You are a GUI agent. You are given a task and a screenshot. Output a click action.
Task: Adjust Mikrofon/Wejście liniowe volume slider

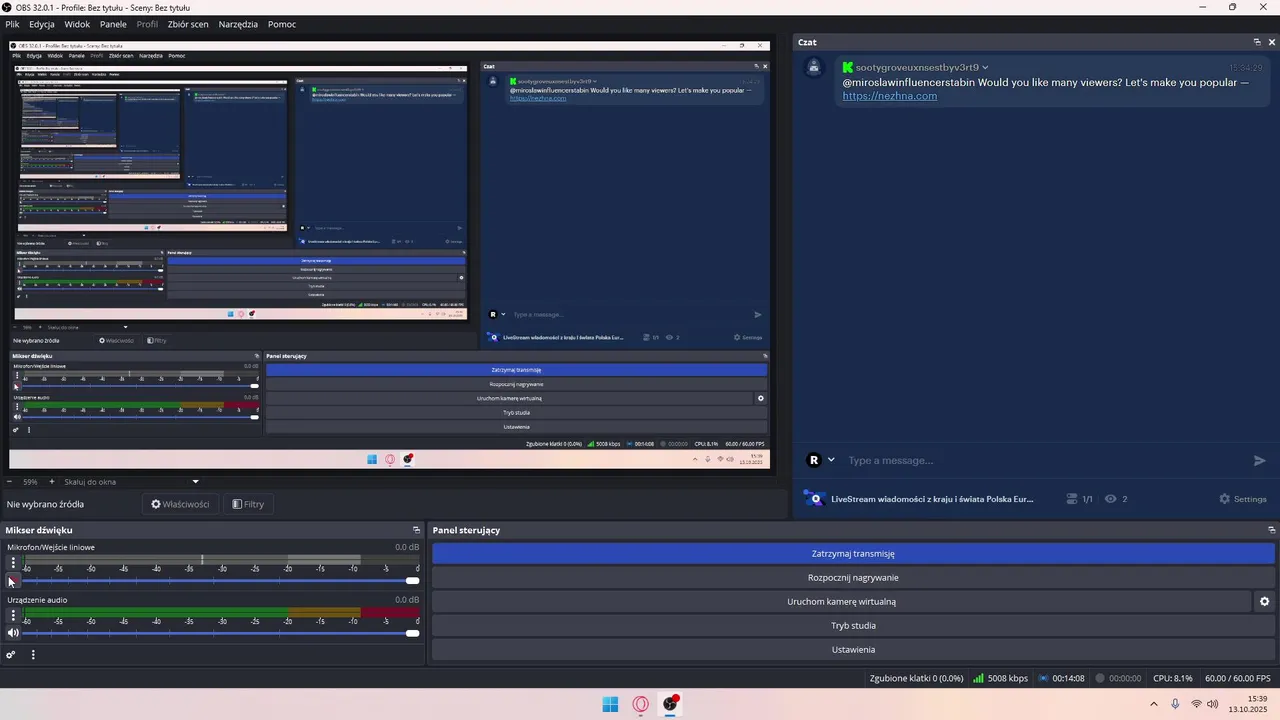click(x=220, y=581)
